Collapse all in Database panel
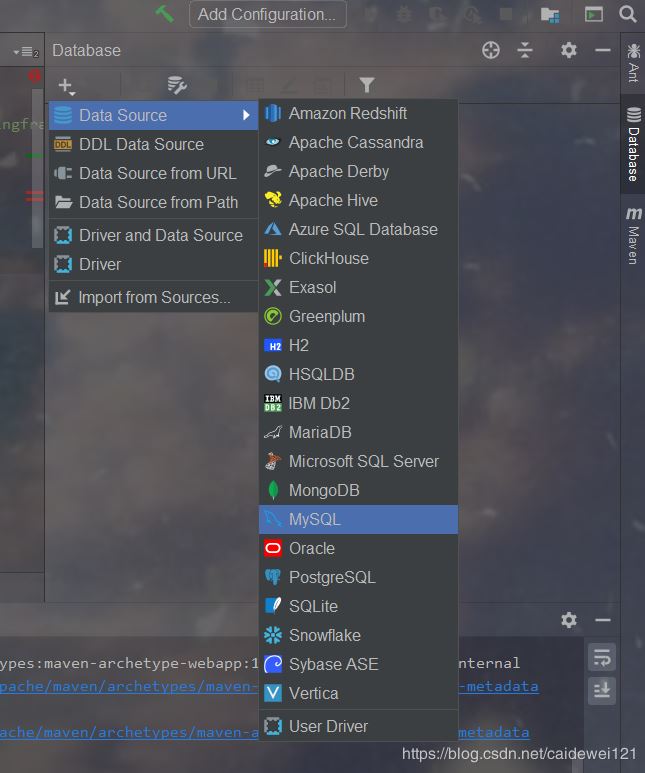This screenshot has width=645, height=773. (x=525, y=50)
